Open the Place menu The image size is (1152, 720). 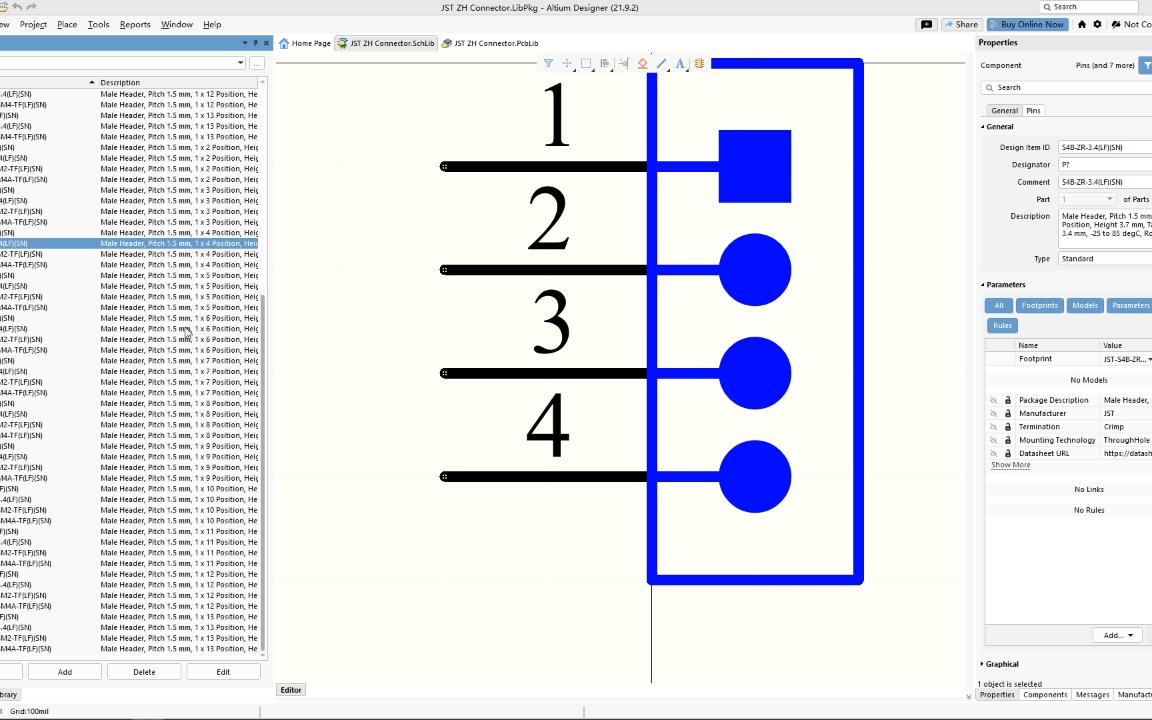[67, 24]
